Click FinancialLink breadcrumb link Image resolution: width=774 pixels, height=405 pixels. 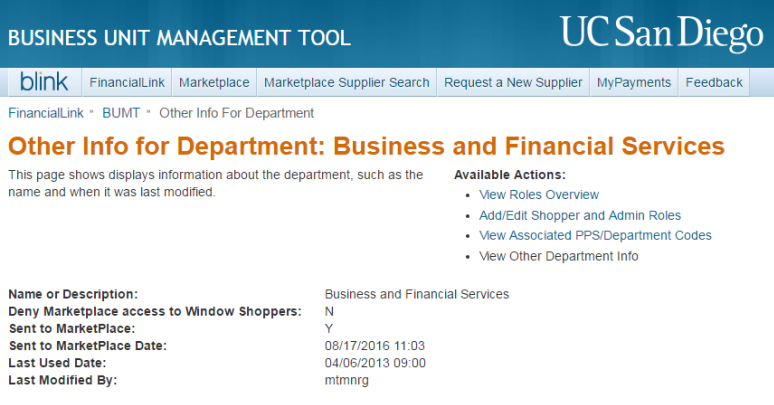[46, 113]
